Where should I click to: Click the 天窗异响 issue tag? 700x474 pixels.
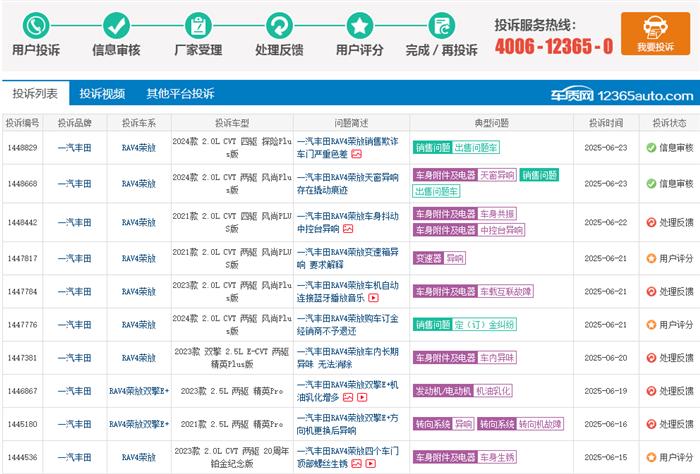tap(497, 175)
